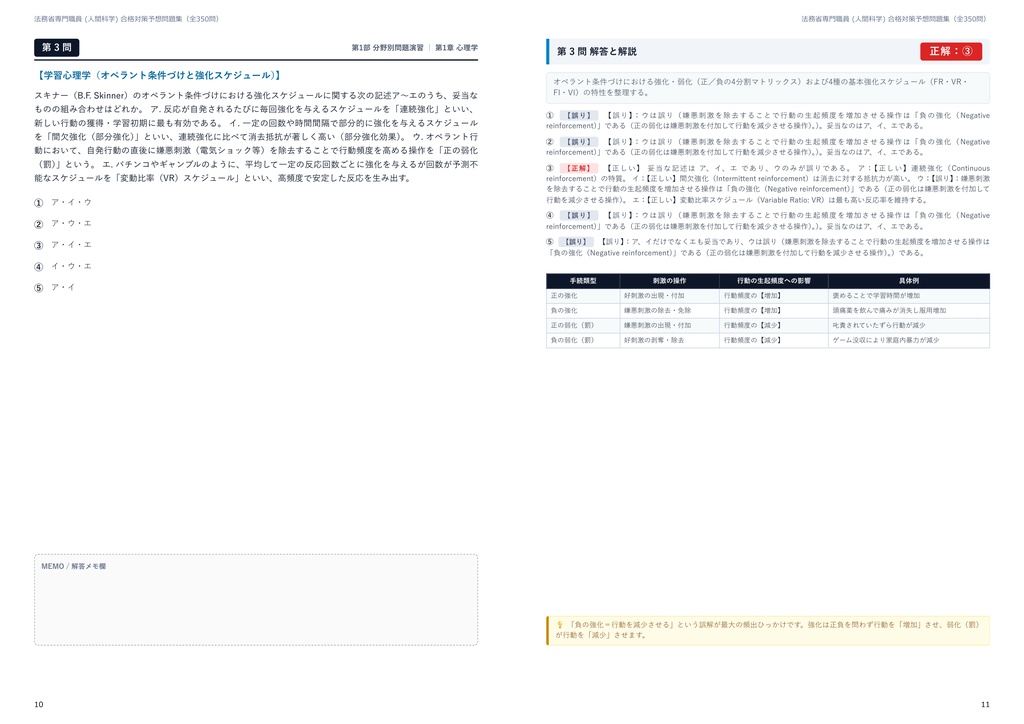Click the 第3問 question number badge
The height and width of the screenshot is (724, 1024).
57,48
